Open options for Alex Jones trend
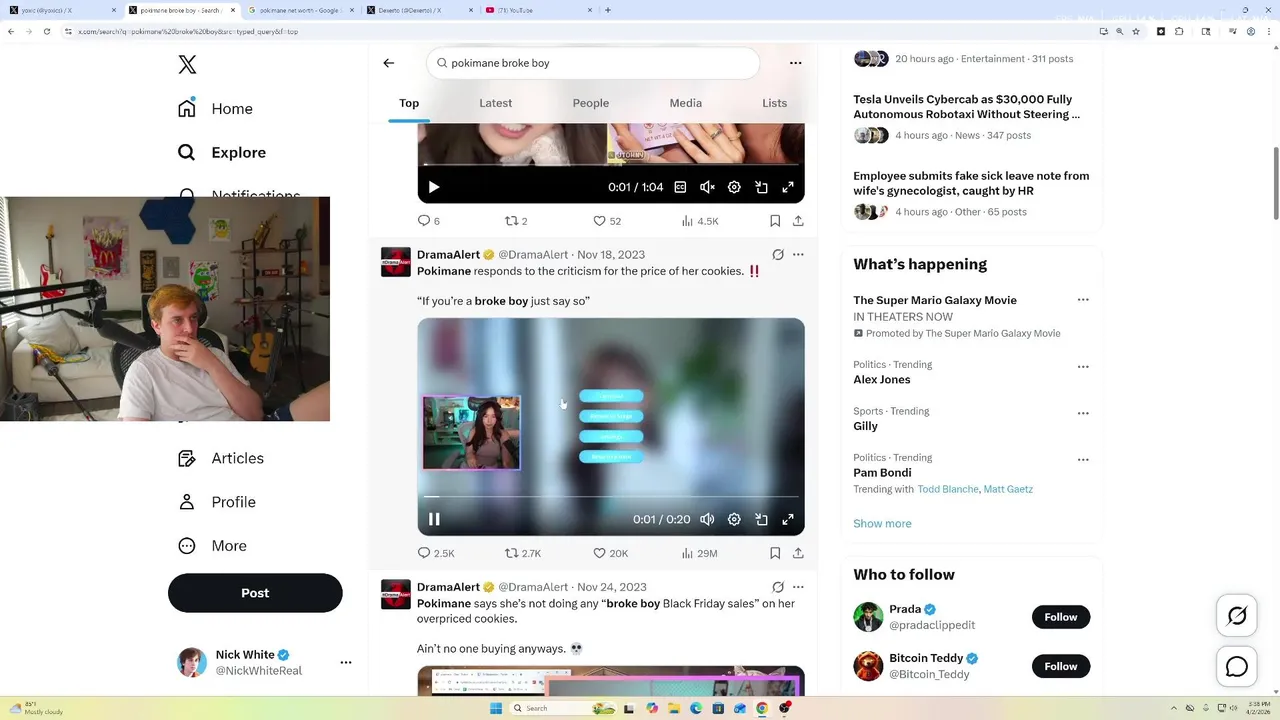 (1083, 367)
